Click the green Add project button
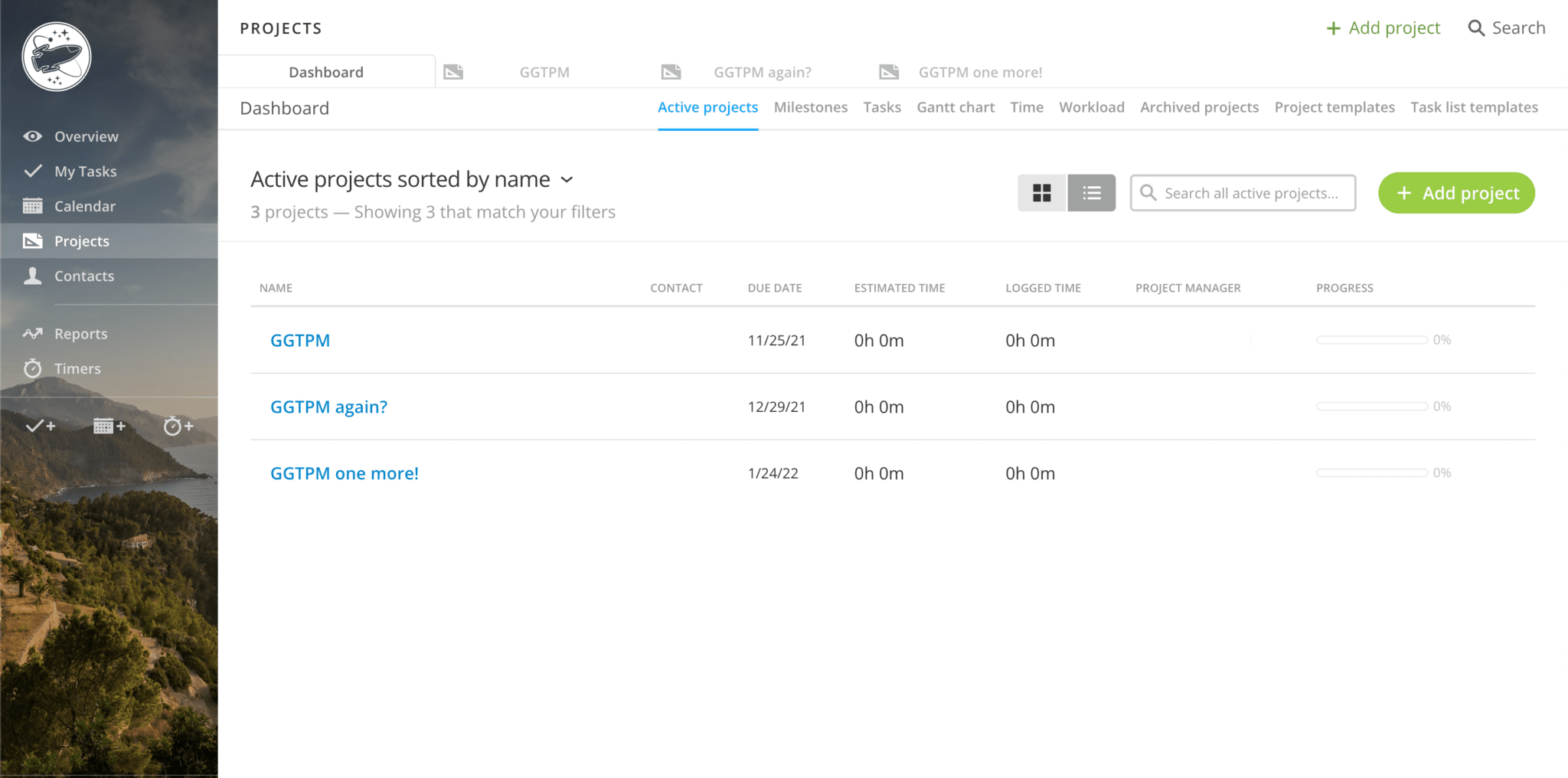Image resolution: width=1568 pixels, height=778 pixels. (x=1456, y=193)
